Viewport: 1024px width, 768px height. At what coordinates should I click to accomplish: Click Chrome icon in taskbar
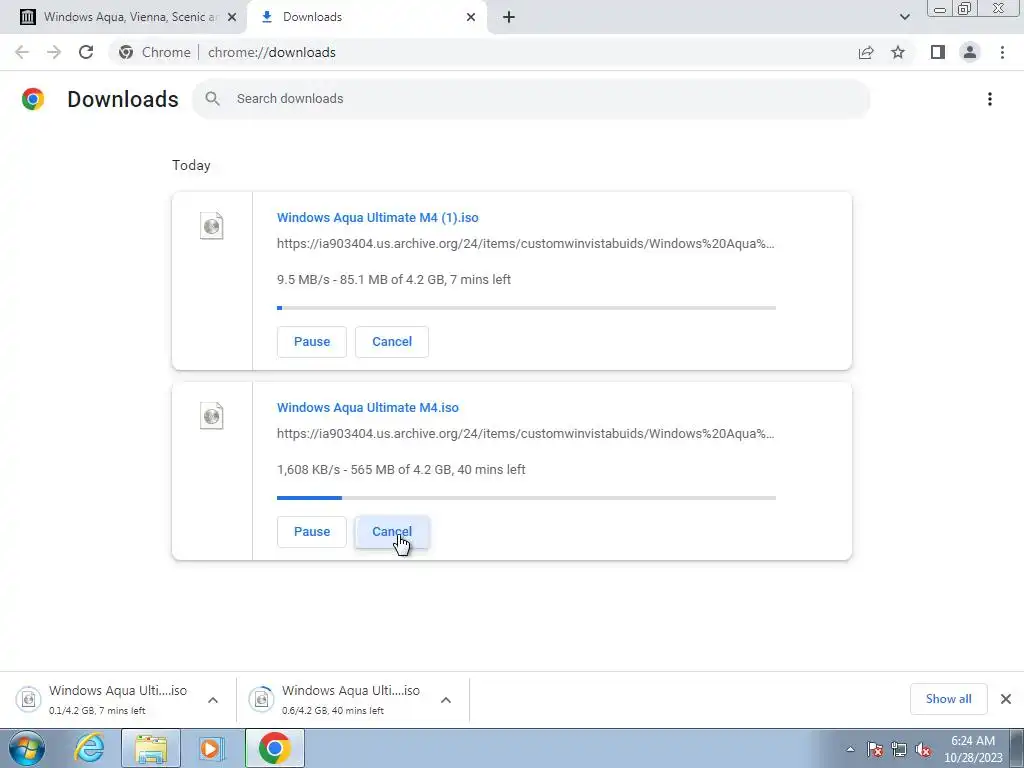point(274,748)
